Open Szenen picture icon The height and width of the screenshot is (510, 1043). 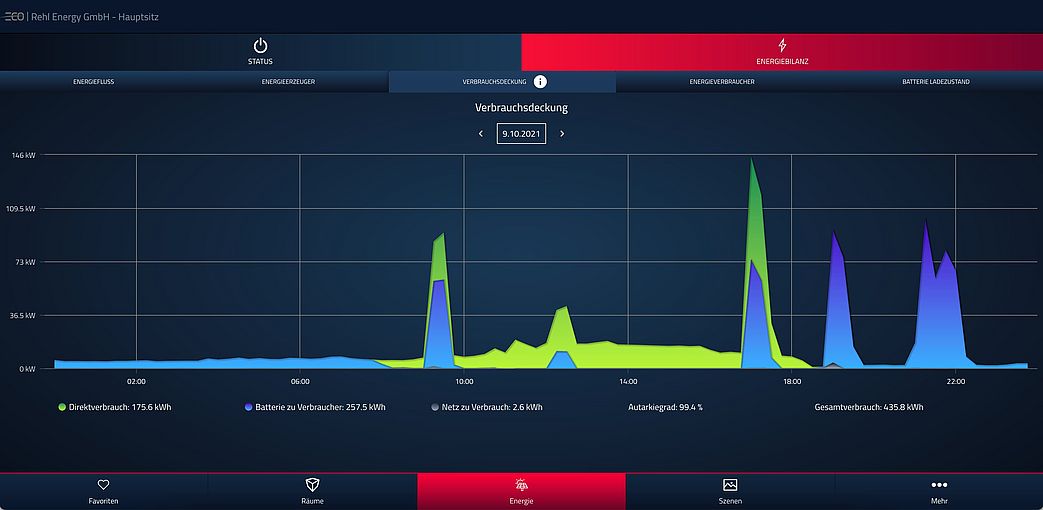point(730,485)
